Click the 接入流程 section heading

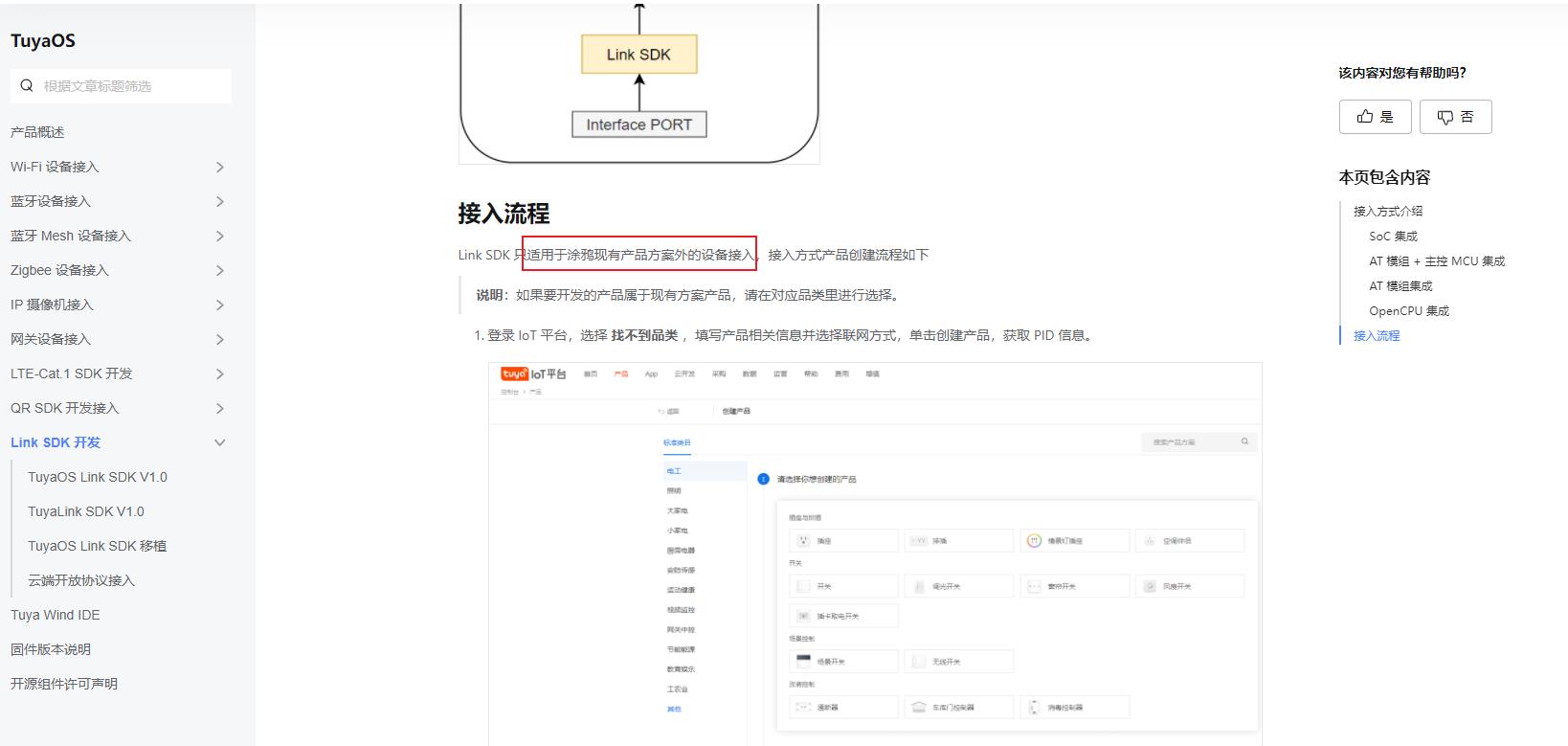pyautogui.click(x=504, y=213)
